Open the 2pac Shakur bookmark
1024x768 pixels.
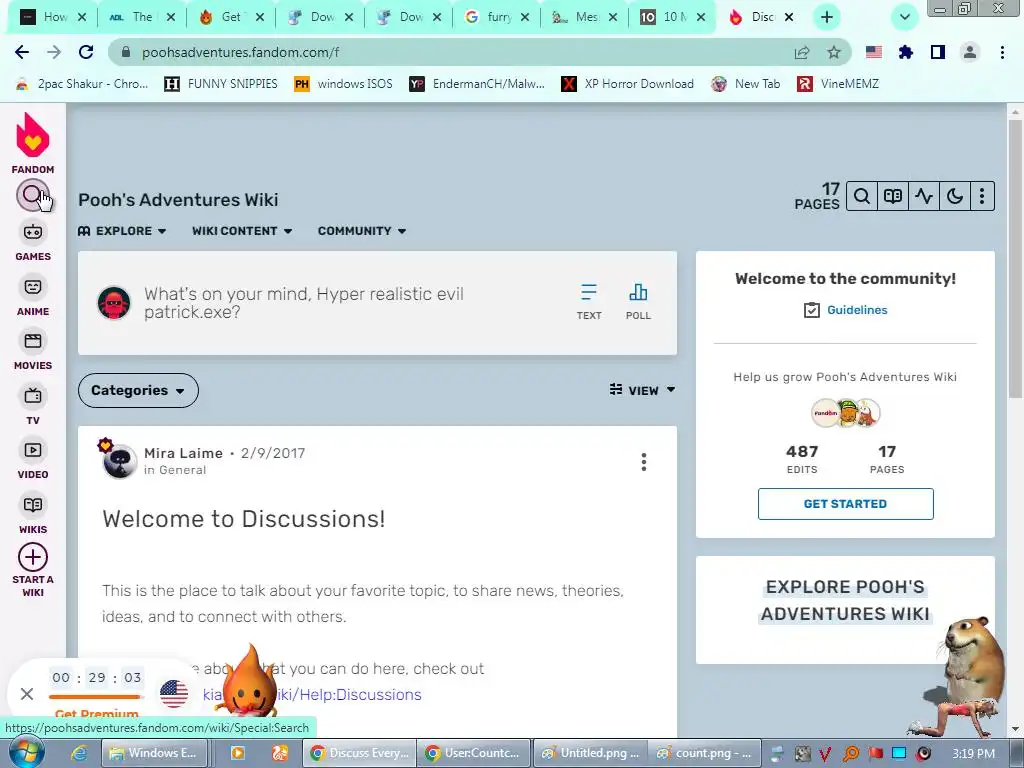click(82, 84)
